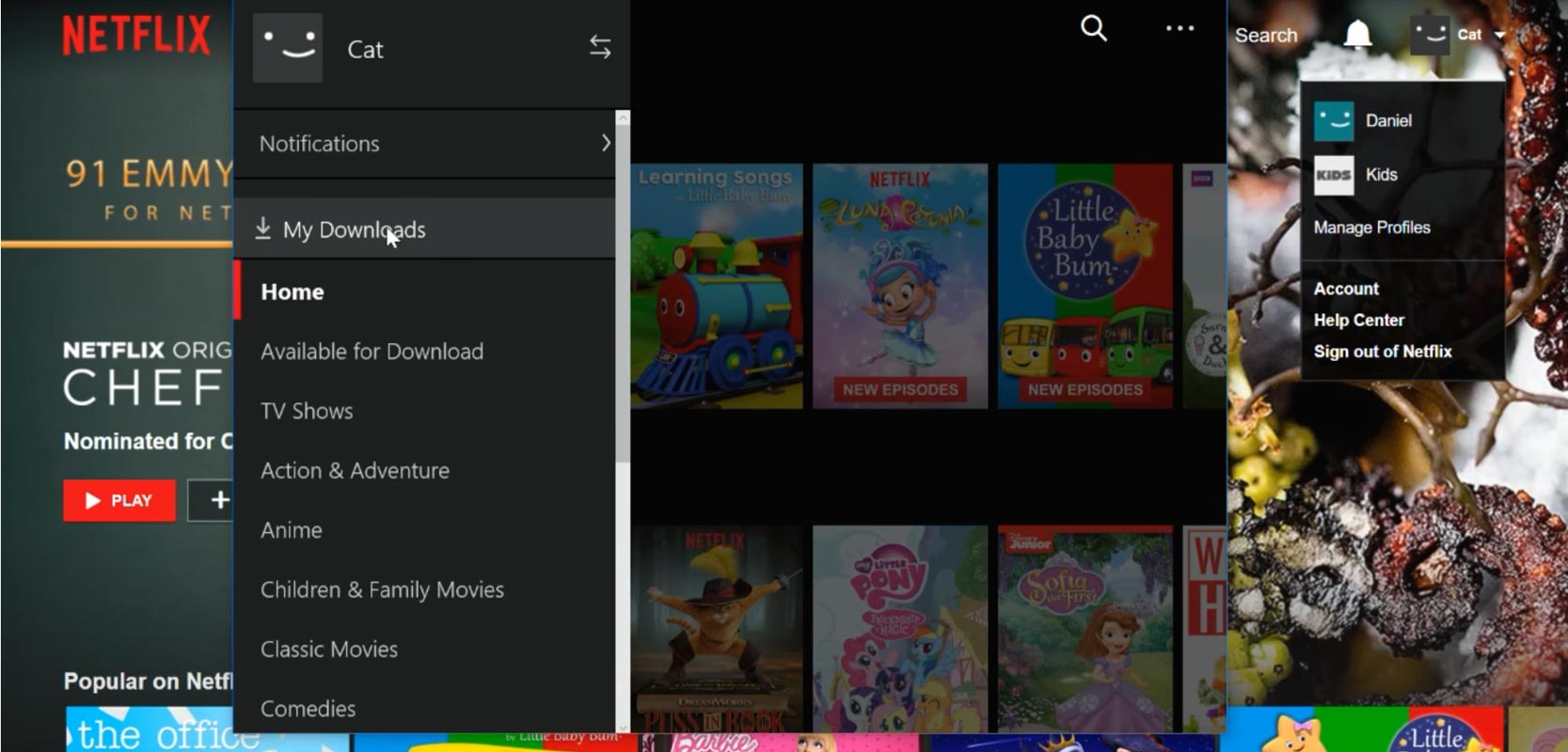Viewport: 1568px width, 752px height.
Task: Open Little Baby Bum thumbnail
Action: pos(1085,287)
